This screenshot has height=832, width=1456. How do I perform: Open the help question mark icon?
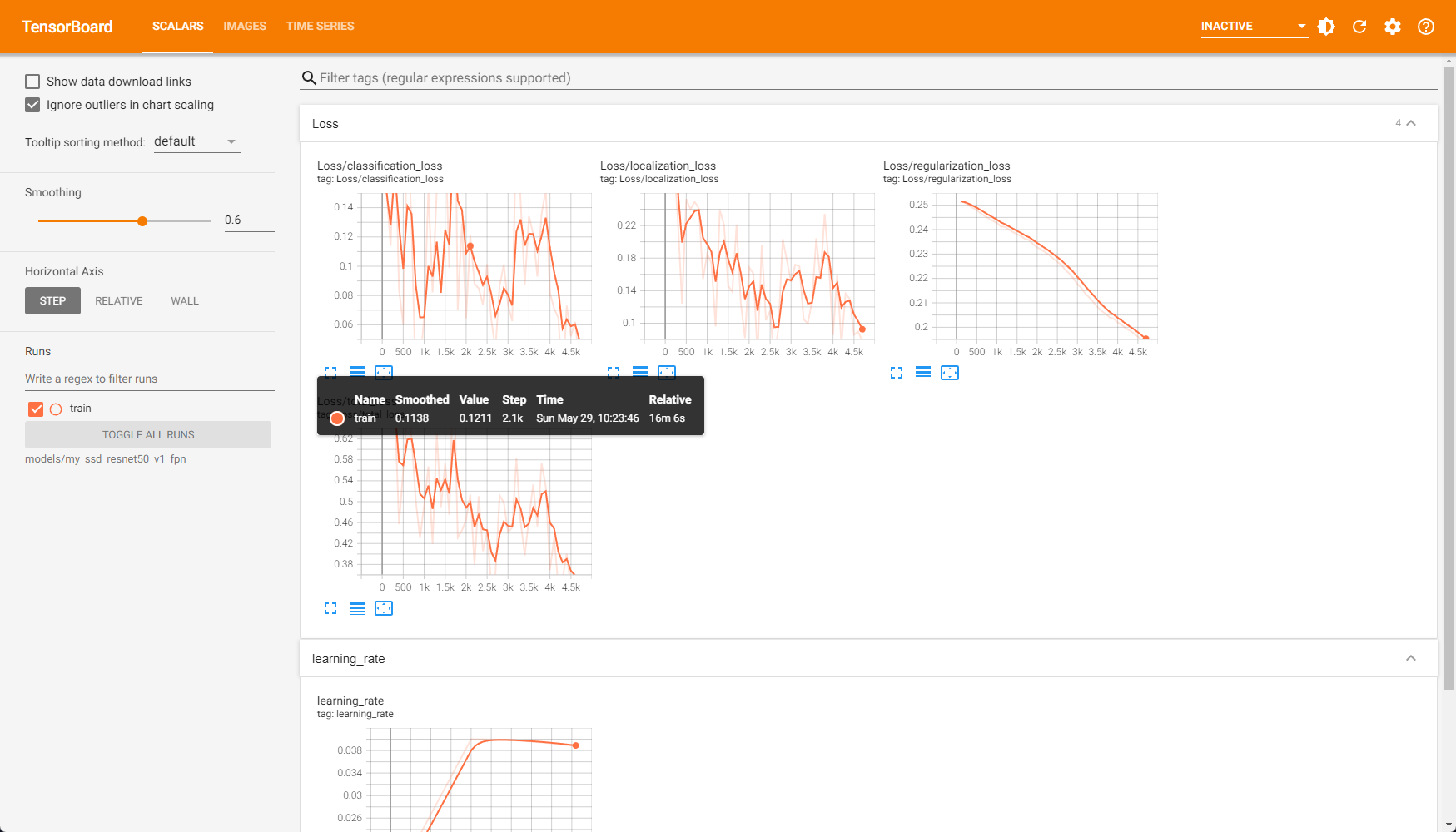click(1426, 27)
